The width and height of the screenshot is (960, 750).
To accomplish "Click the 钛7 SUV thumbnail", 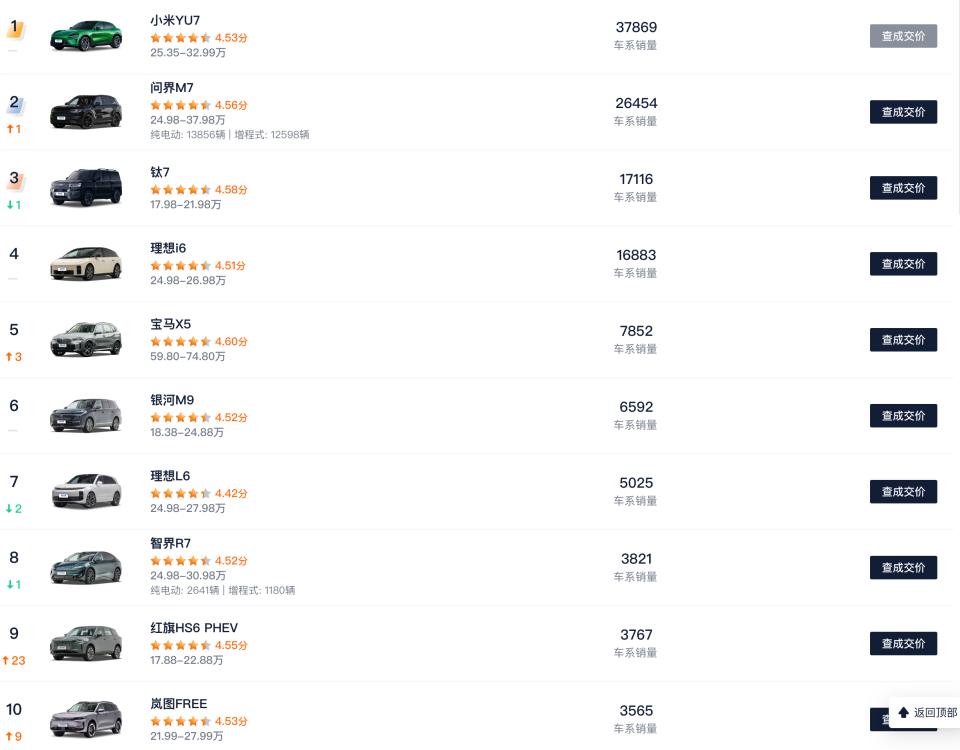I will [86, 188].
